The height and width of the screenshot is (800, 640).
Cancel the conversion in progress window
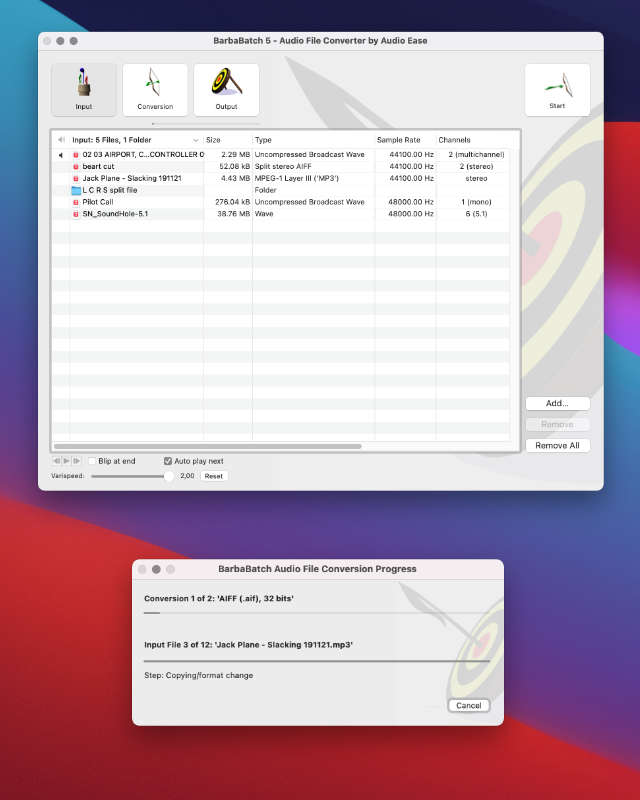[x=469, y=705]
